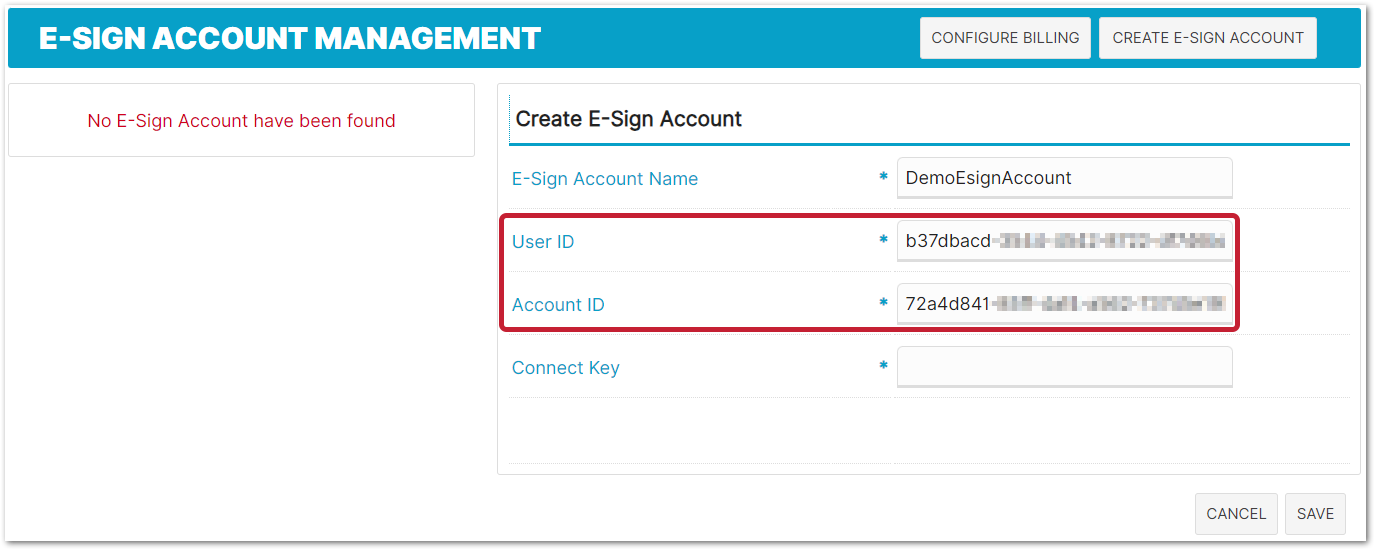This screenshot has height=550, width=1376.
Task: Open the Create E-Sign Account form
Action: 1208,38
